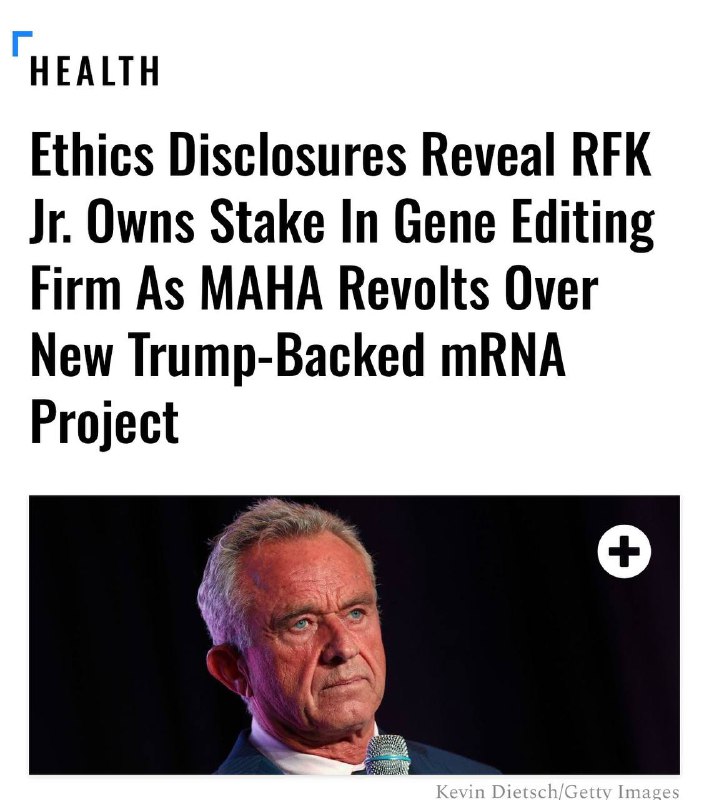Click the microphone in the photo

(388, 754)
